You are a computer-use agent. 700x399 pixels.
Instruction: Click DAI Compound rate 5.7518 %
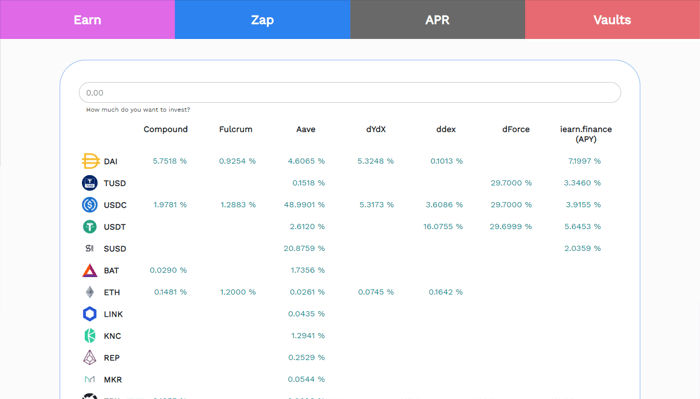pyautogui.click(x=170, y=161)
